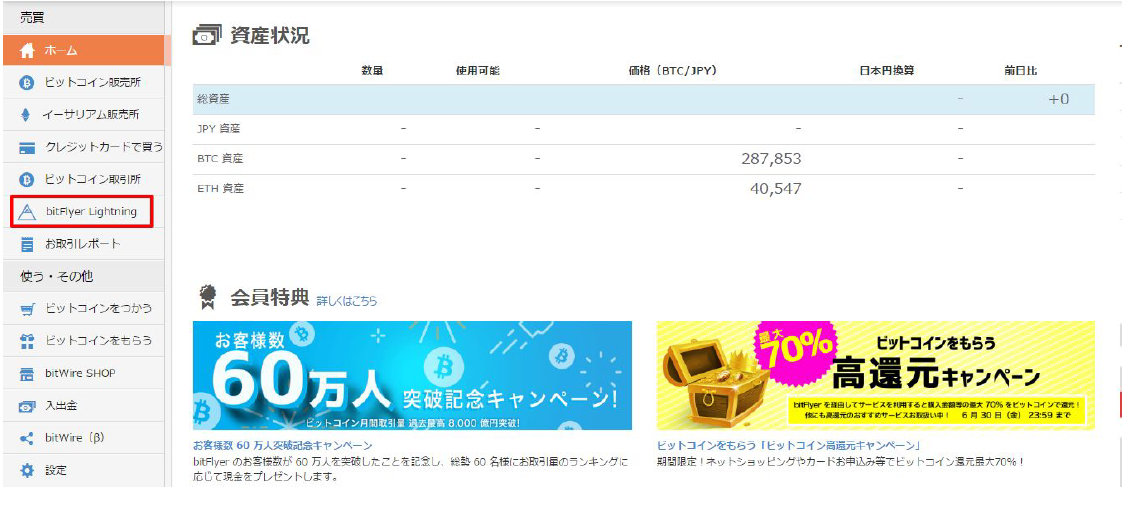Click the 日本円換算 column header
1128x508 pixels.
887,71
